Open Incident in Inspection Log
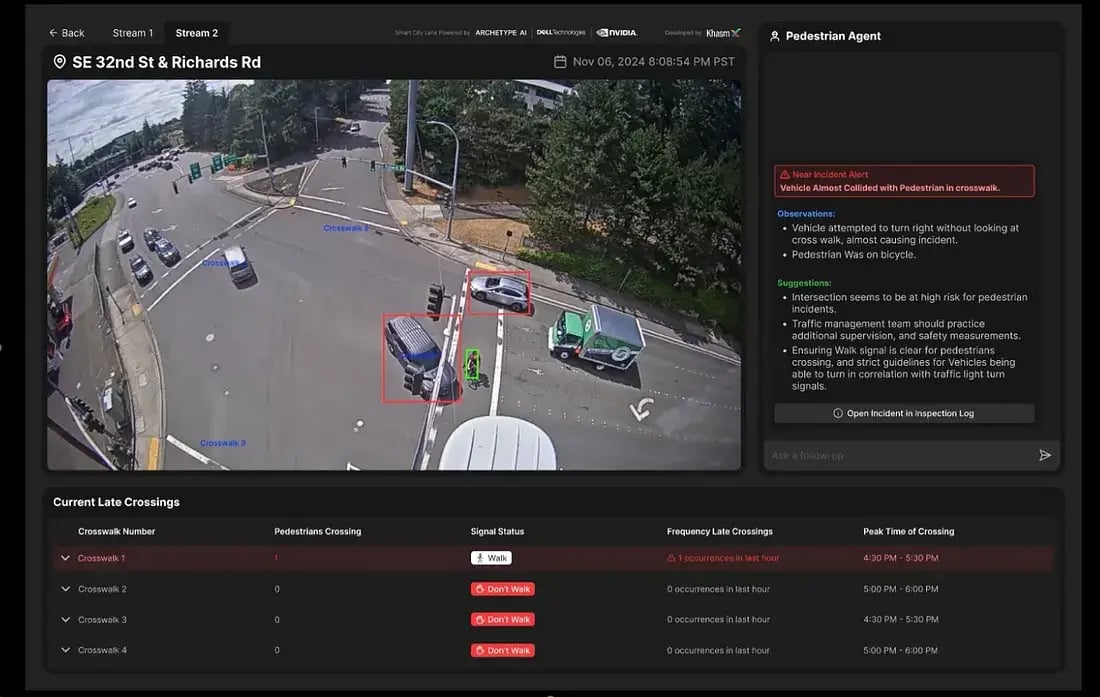 point(904,413)
